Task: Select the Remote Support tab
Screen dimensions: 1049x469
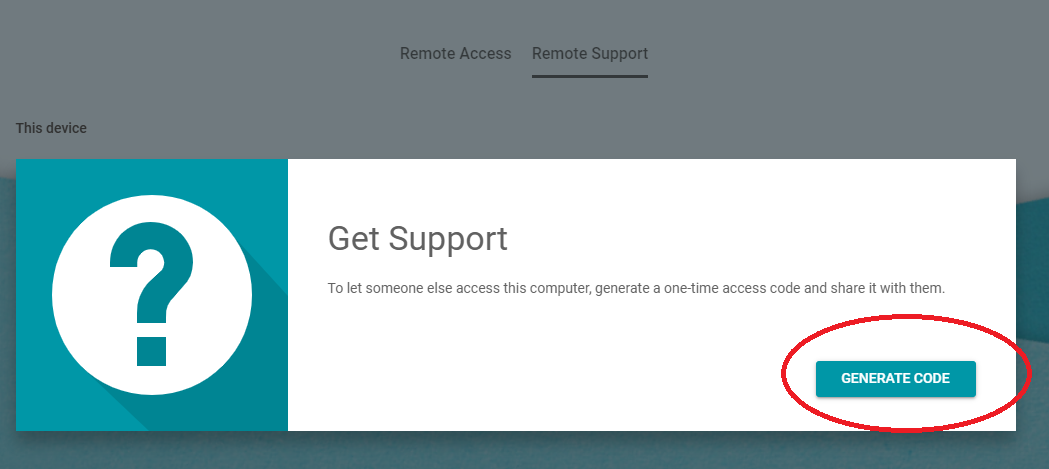Action: [x=590, y=54]
